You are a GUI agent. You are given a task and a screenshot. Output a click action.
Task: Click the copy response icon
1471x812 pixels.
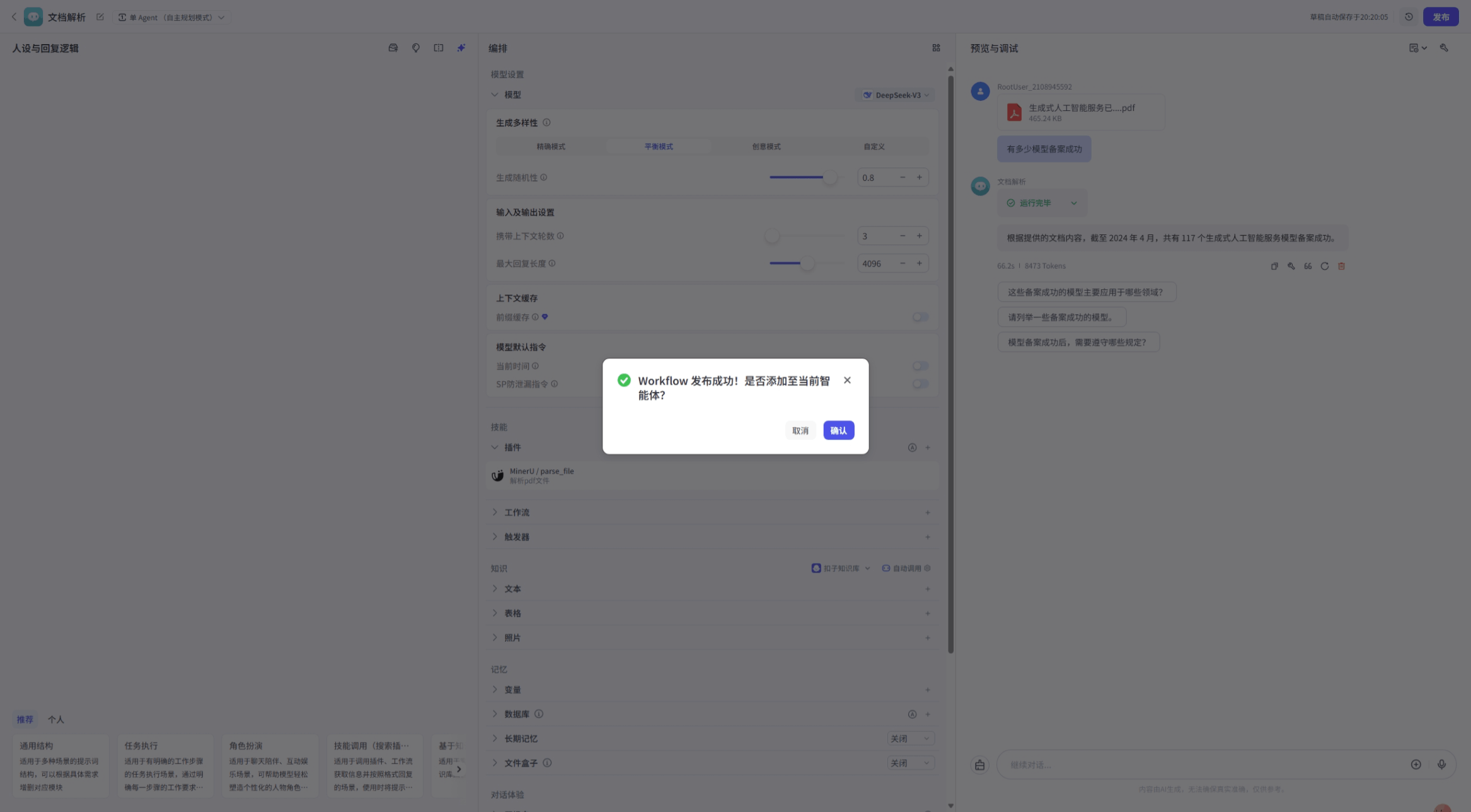[1274, 266]
